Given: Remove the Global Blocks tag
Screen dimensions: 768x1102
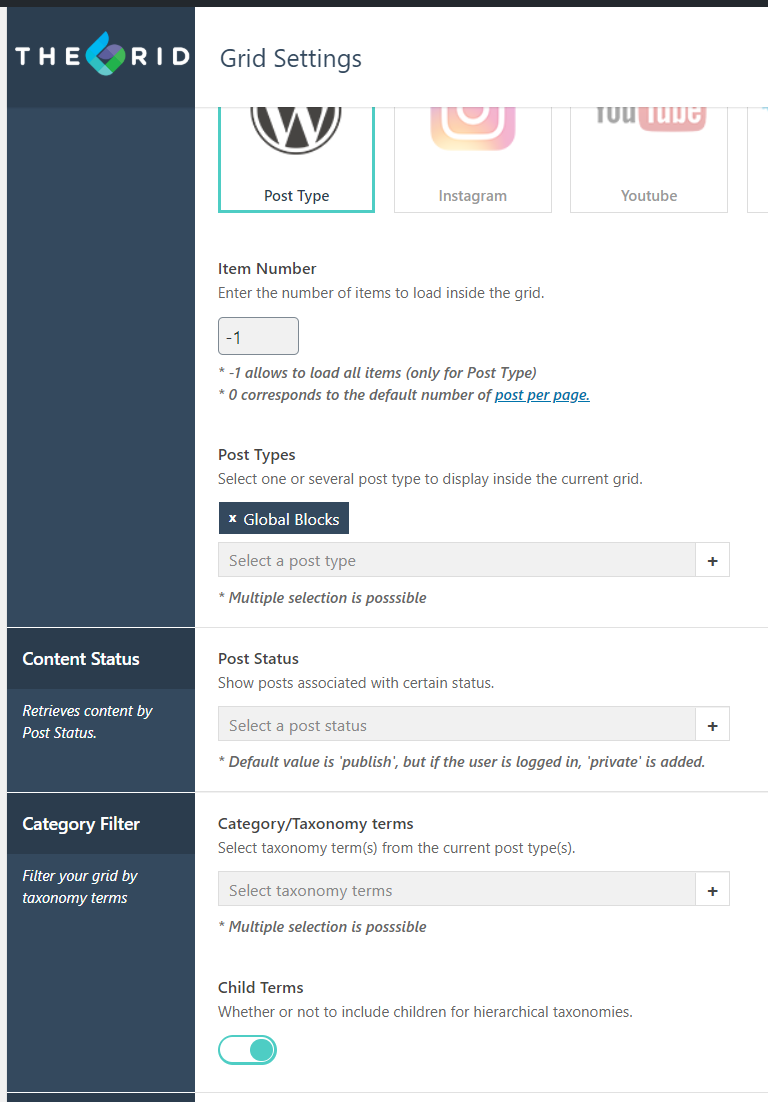Looking at the screenshot, I should (x=233, y=519).
